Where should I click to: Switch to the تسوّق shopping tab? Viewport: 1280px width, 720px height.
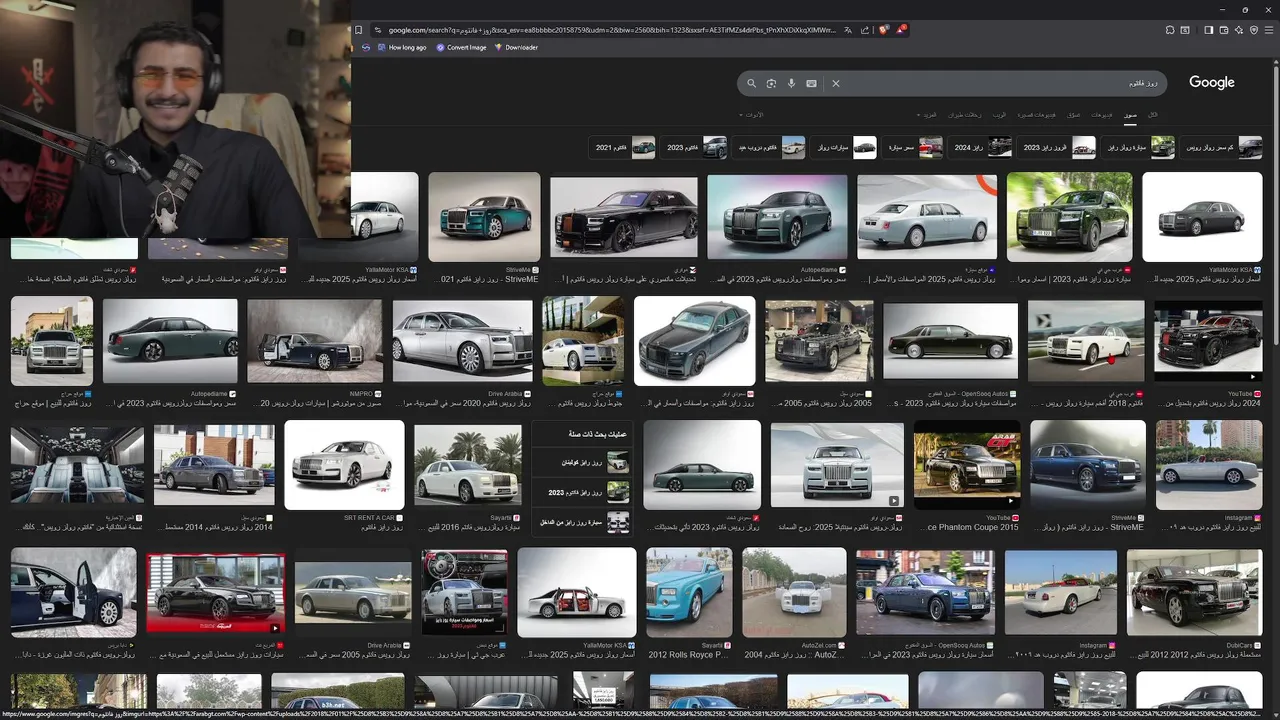(1074, 115)
